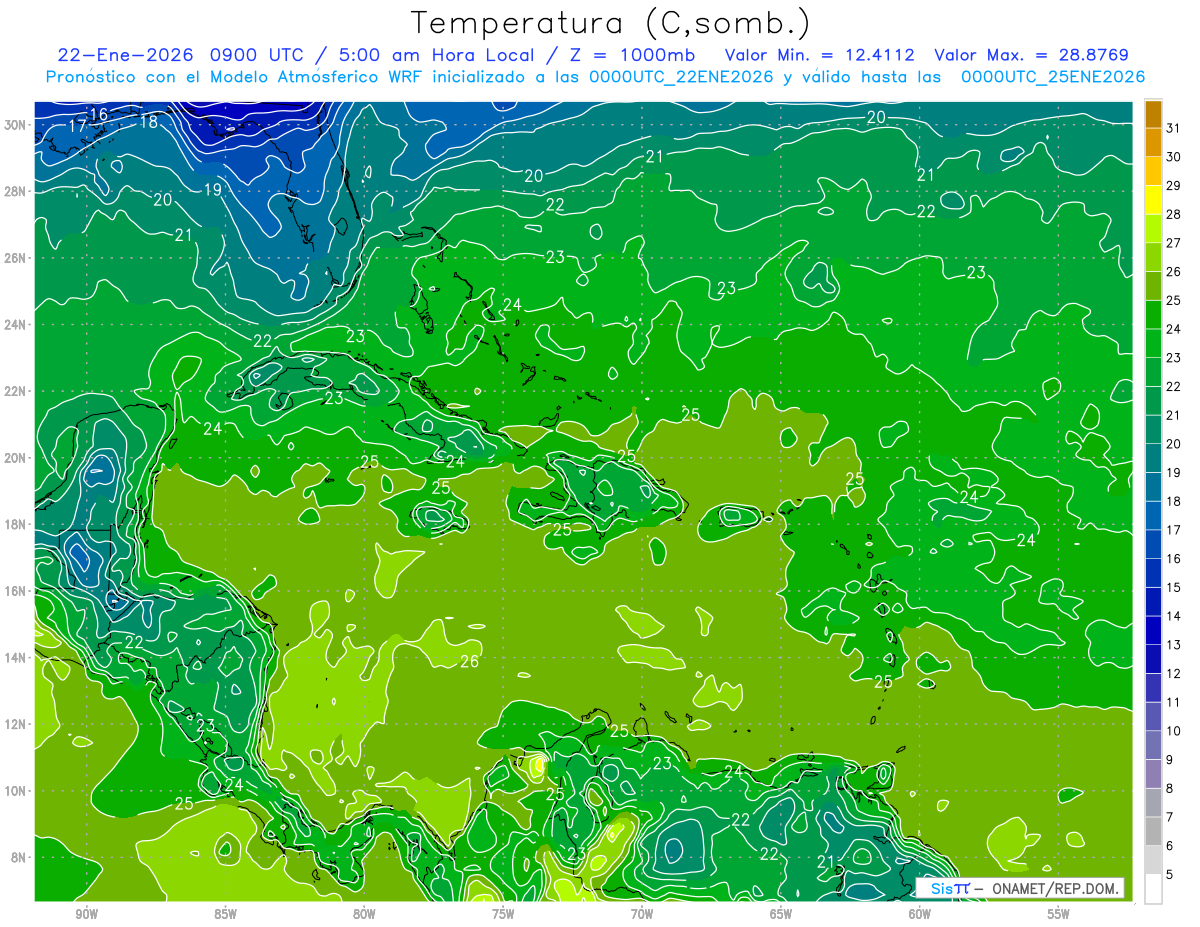Click purple colorbar swatch between 9 and 10
1200x927 pixels.
coord(1153,746)
